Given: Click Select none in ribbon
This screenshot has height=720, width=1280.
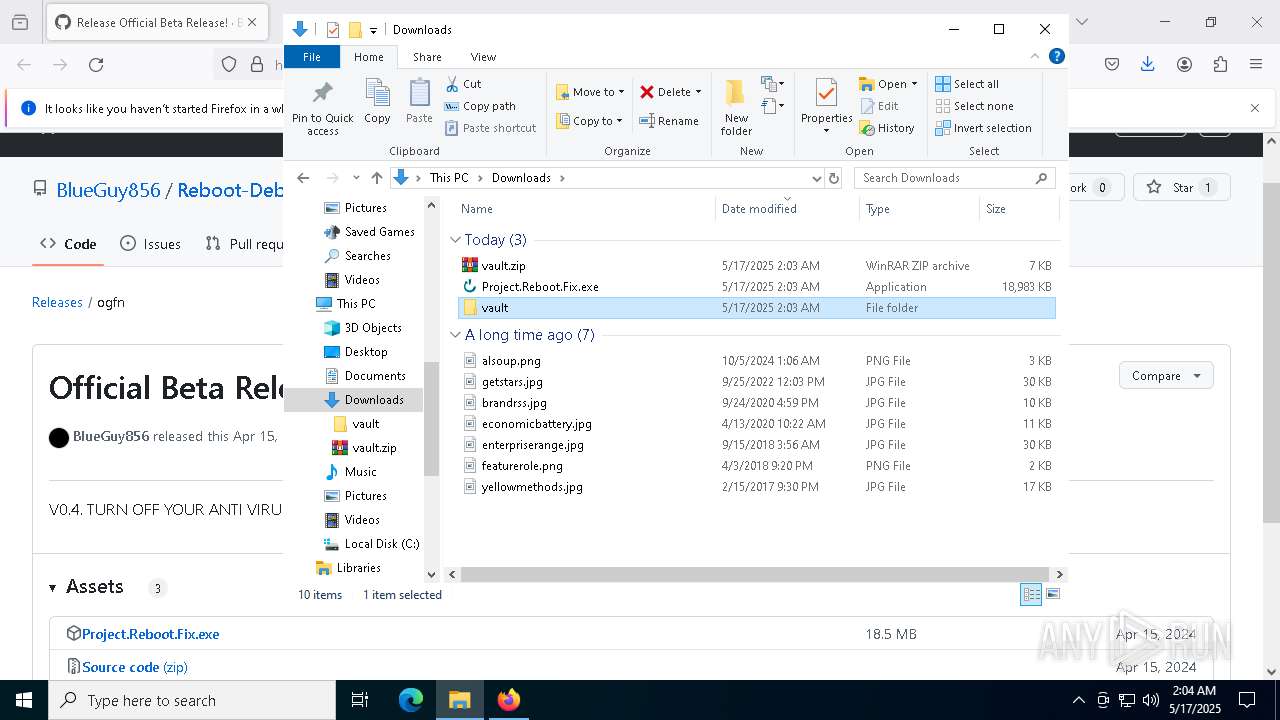Looking at the screenshot, I should point(974,106).
